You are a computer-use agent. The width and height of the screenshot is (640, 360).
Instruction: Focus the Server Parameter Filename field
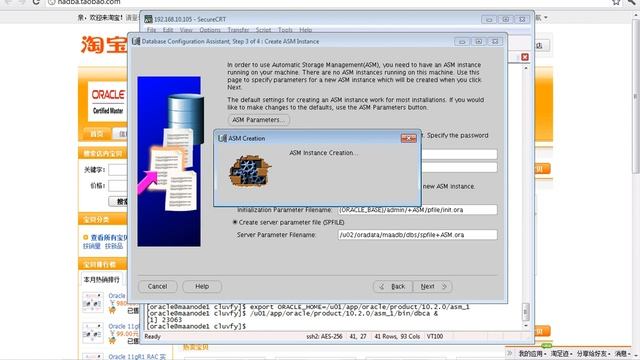(x=418, y=235)
